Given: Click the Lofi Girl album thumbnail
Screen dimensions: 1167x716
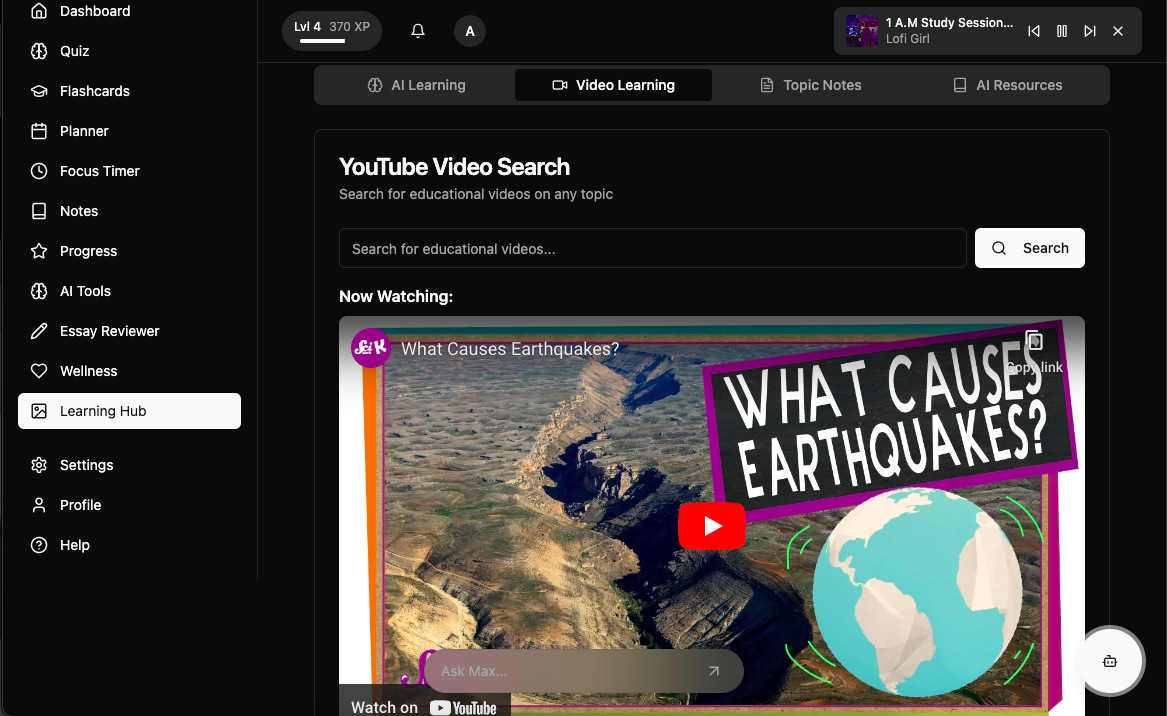Looking at the screenshot, I should click(862, 31).
